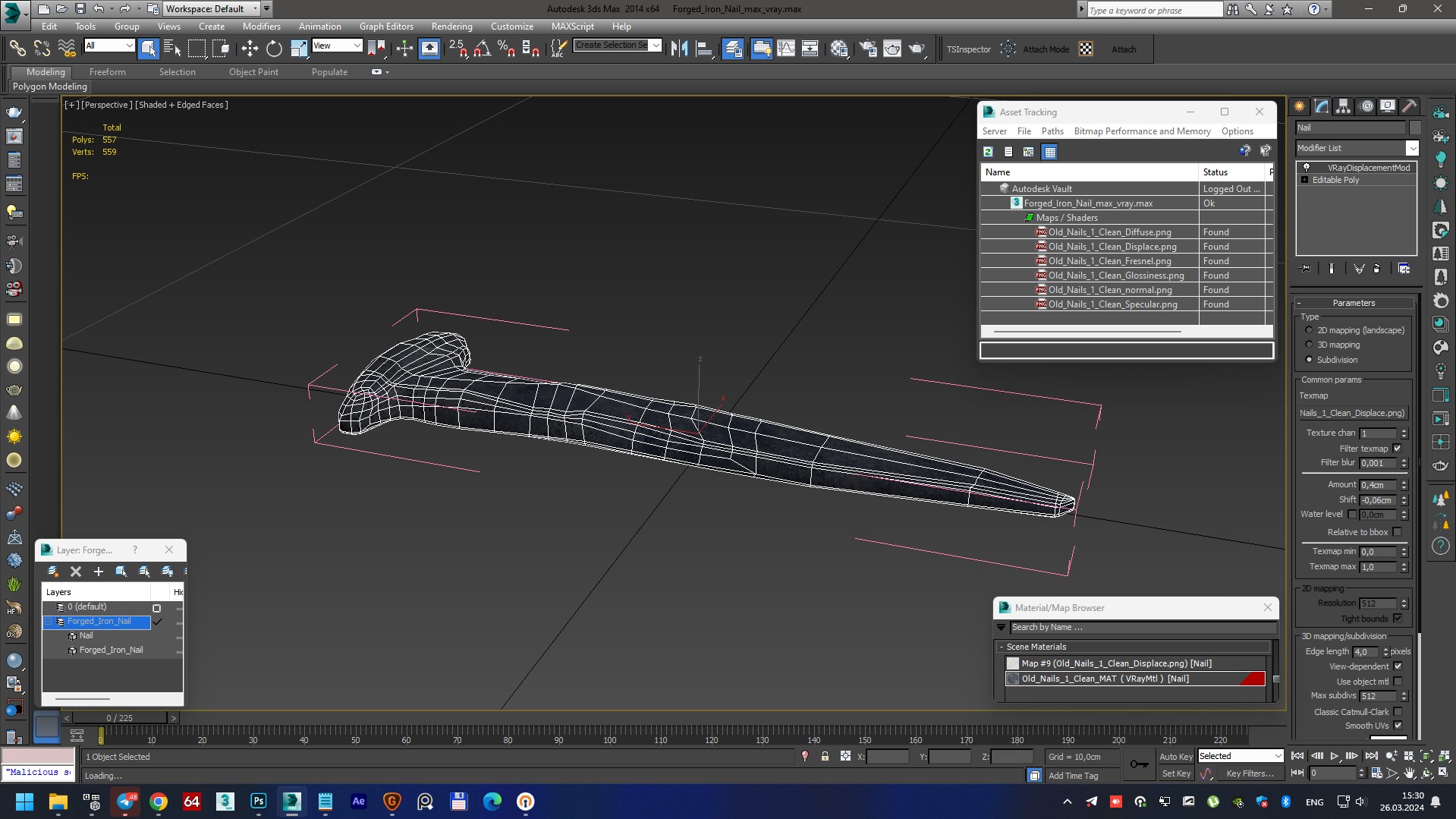Switch to the Freeform ribbon tab
This screenshot has width=1456, height=819.
107,72
